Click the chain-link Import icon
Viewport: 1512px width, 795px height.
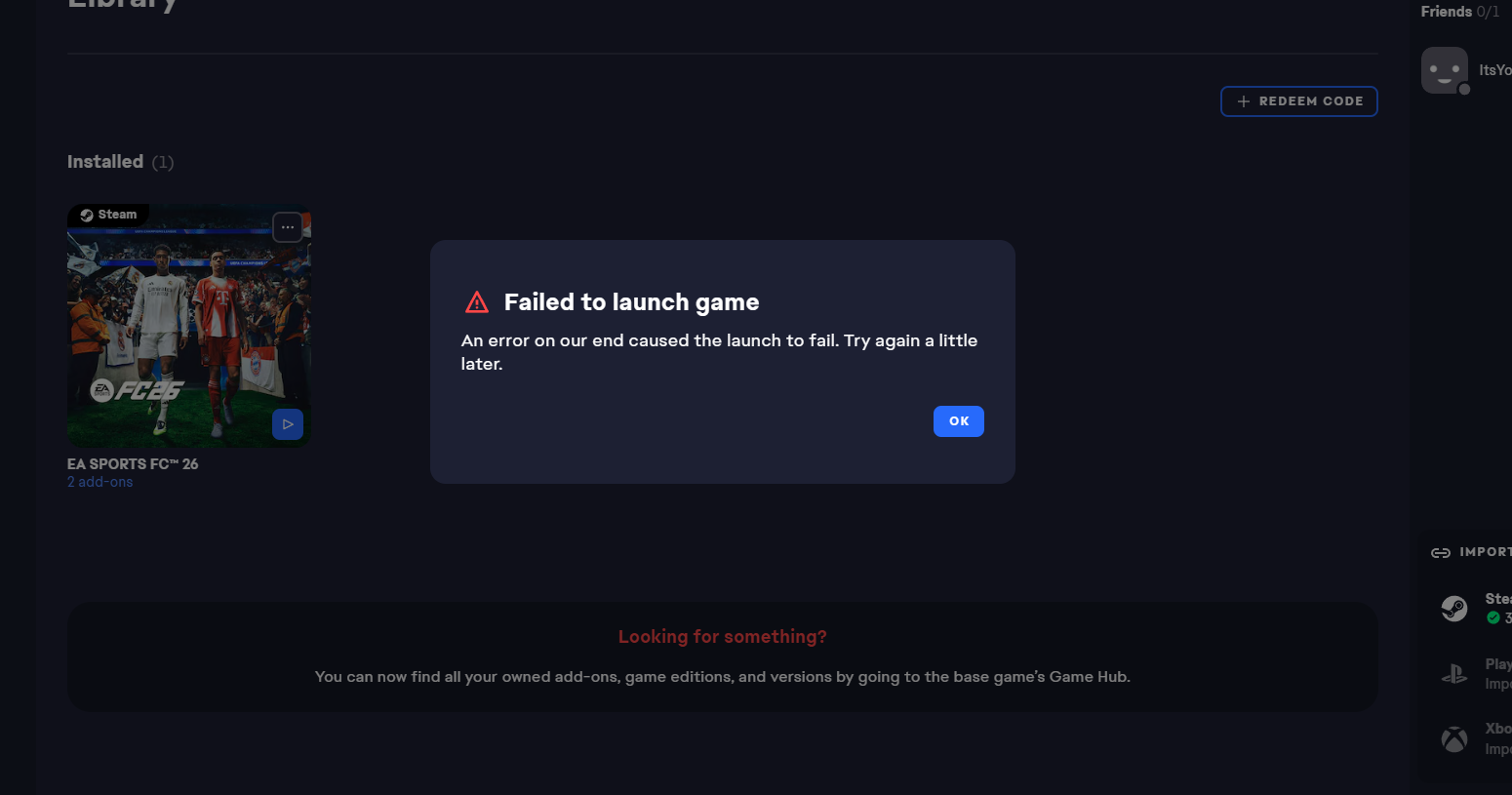[x=1441, y=553]
